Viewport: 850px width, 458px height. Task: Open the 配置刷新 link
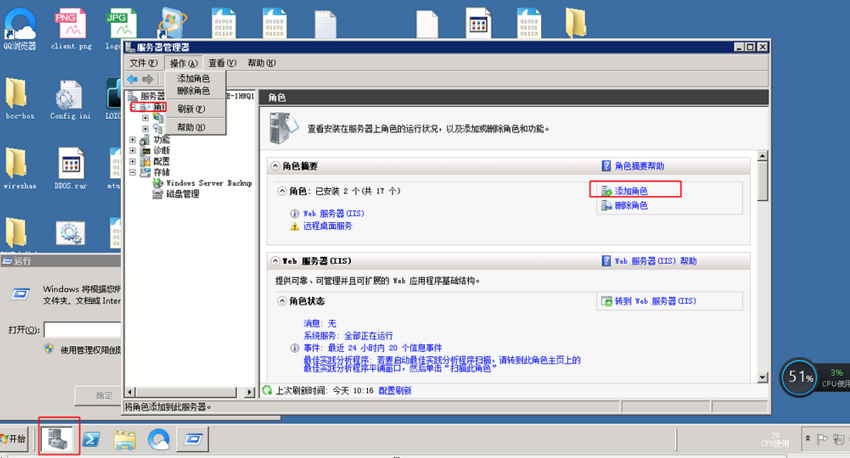(x=395, y=390)
